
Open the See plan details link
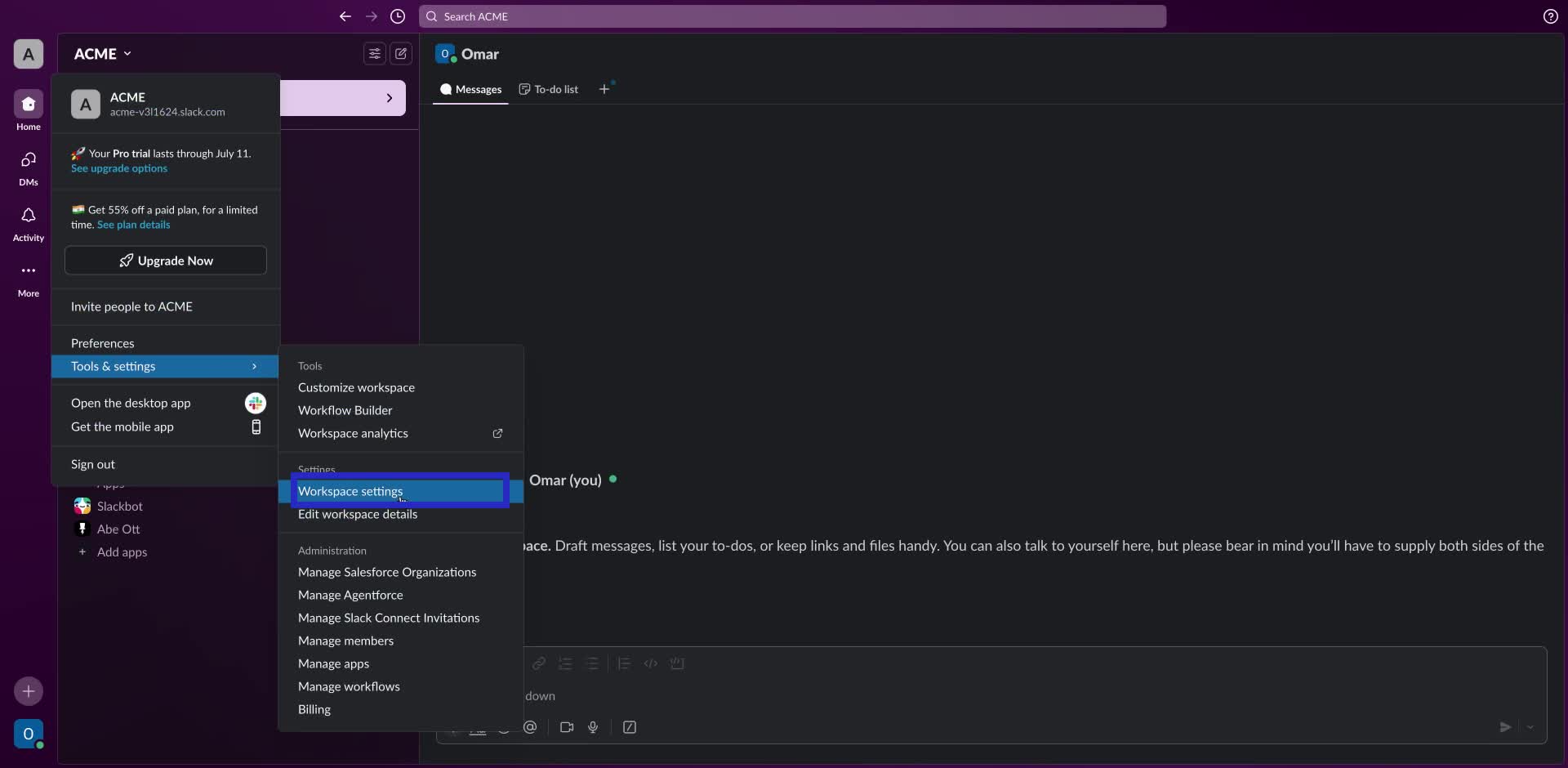pos(134,225)
